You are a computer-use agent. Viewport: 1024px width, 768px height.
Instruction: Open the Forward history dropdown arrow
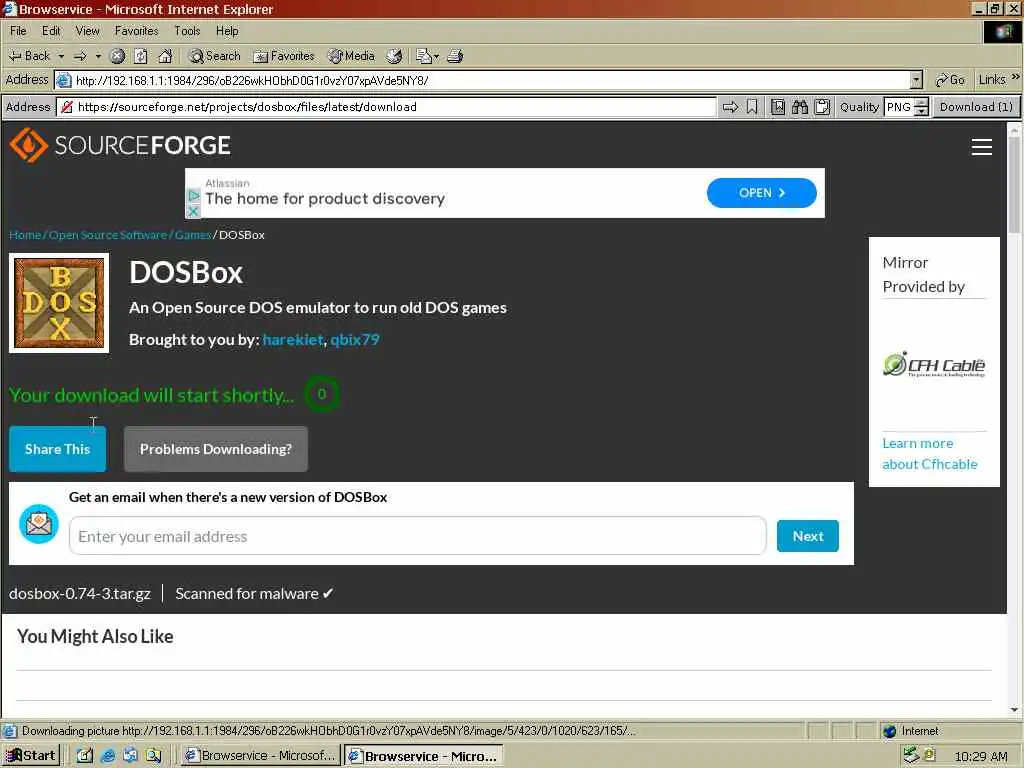pyautogui.click(x=98, y=56)
